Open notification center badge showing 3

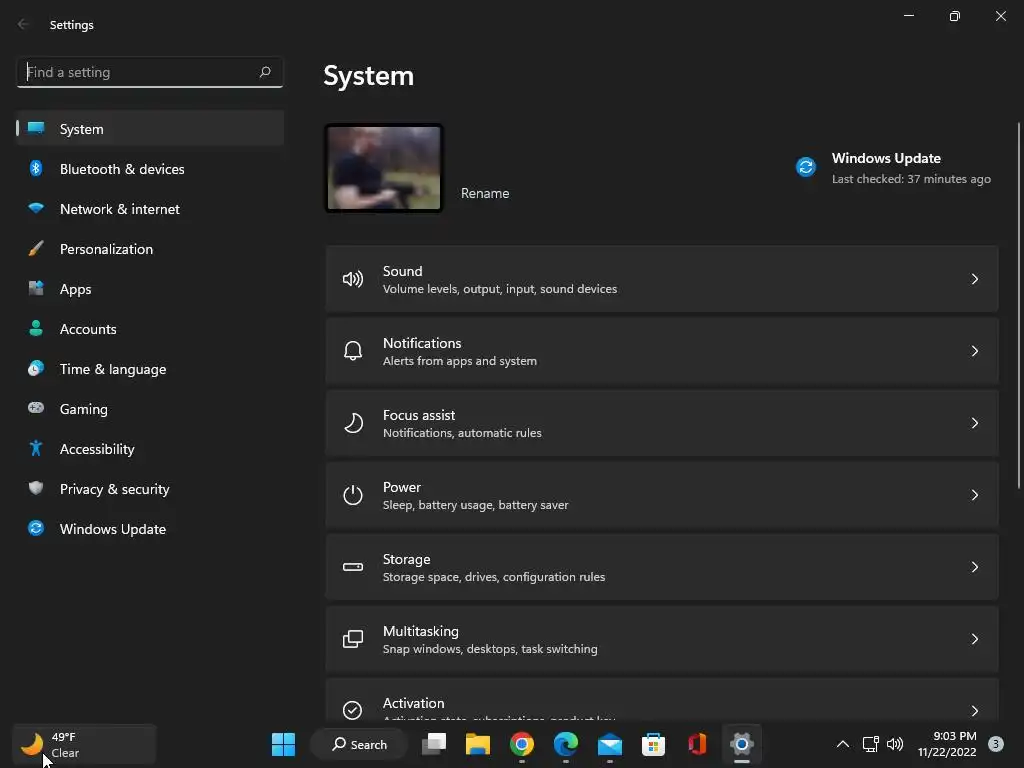(x=996, y=744)
